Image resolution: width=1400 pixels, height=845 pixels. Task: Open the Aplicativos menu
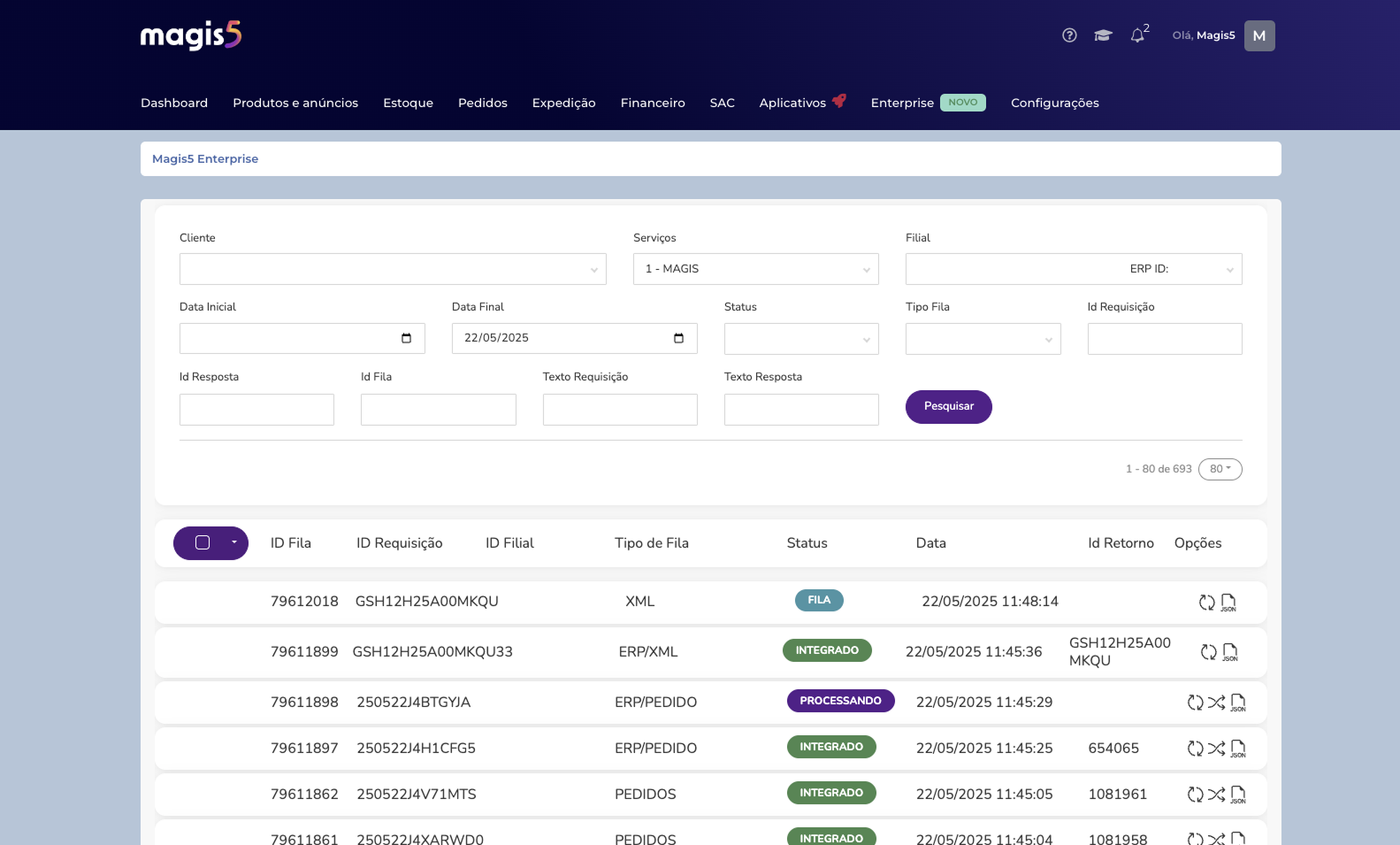point(792,103)
